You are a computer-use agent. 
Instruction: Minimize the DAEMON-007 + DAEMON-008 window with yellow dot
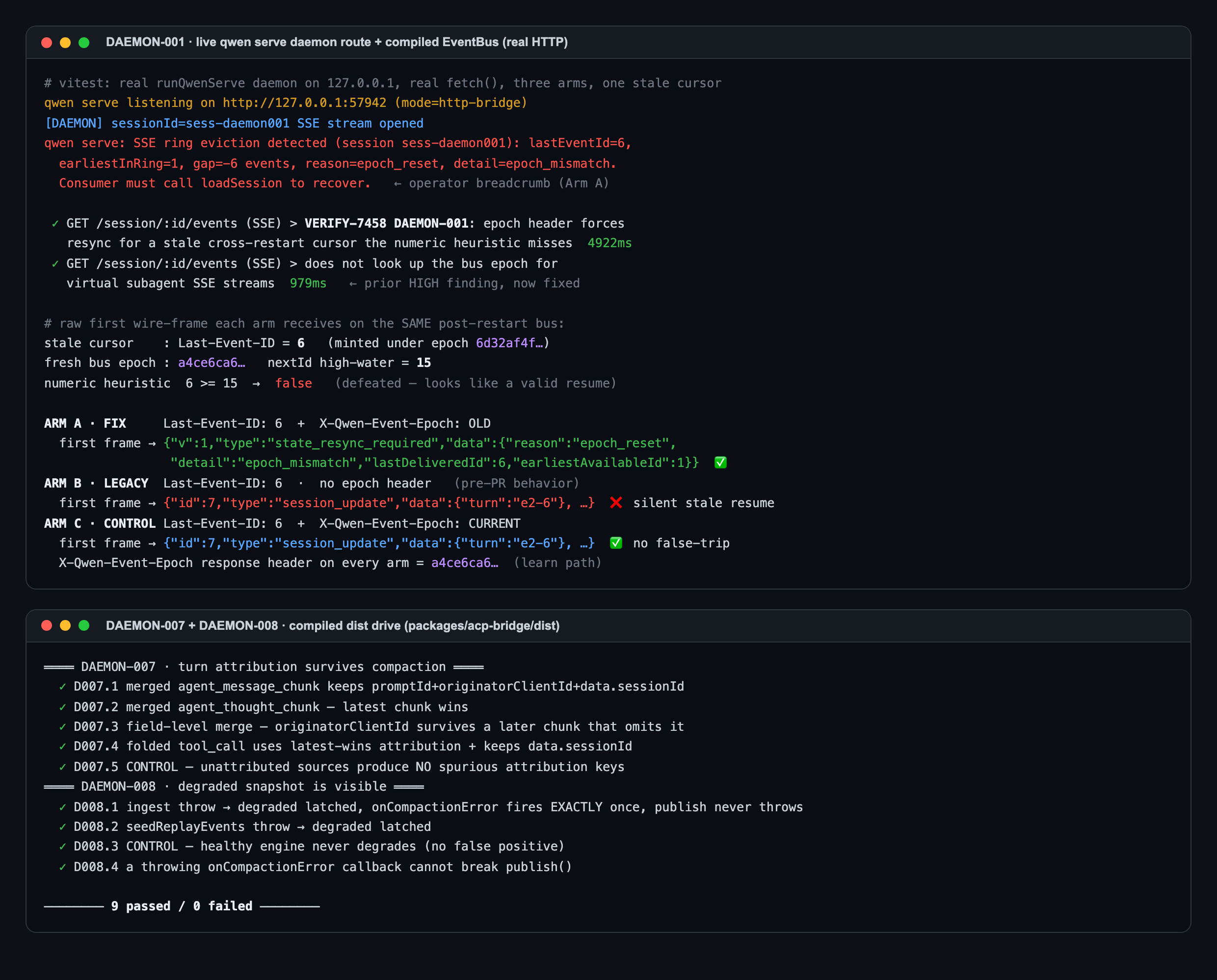point(65,625)
